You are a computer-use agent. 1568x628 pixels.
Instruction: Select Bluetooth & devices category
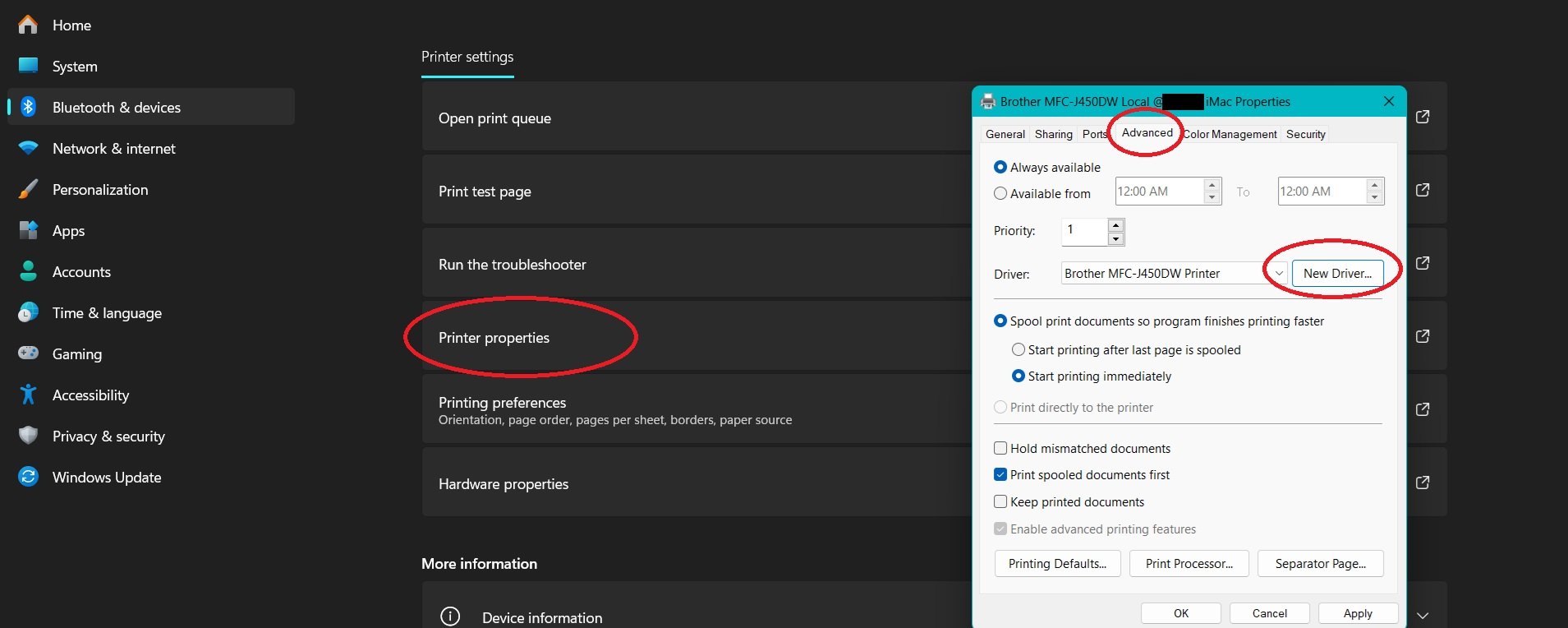coord(151,107)
